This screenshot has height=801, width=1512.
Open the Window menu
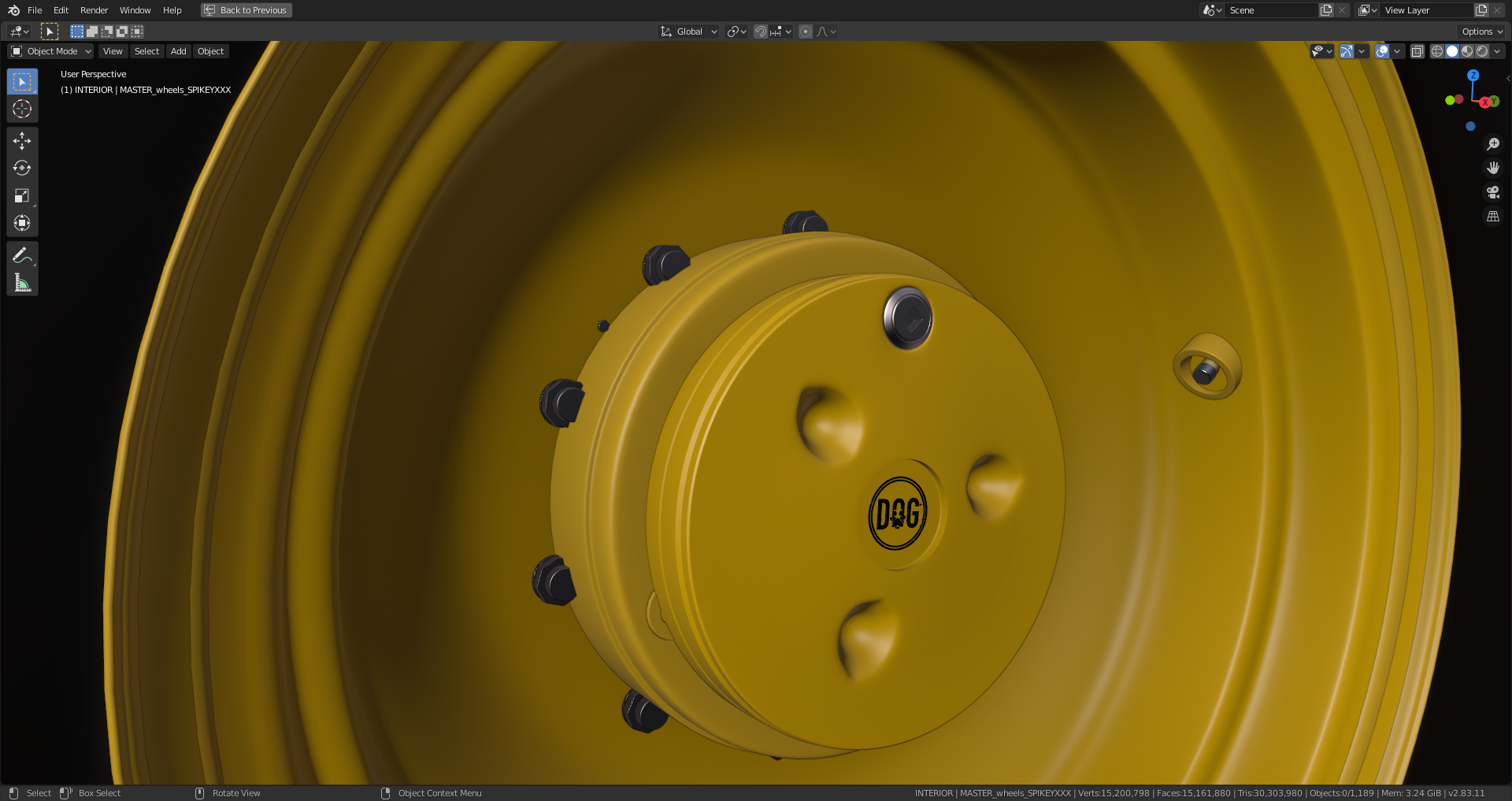pyautogui.click(x=135, y=10)
